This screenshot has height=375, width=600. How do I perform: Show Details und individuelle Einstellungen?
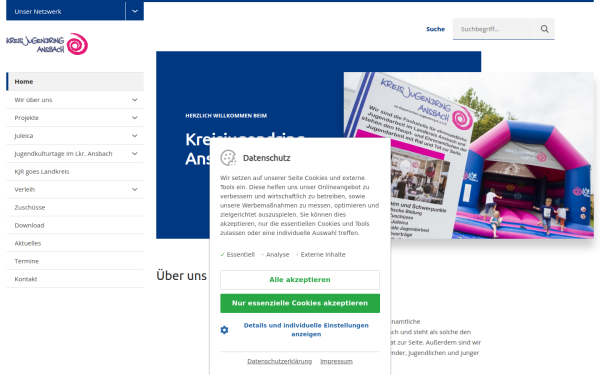306,330
